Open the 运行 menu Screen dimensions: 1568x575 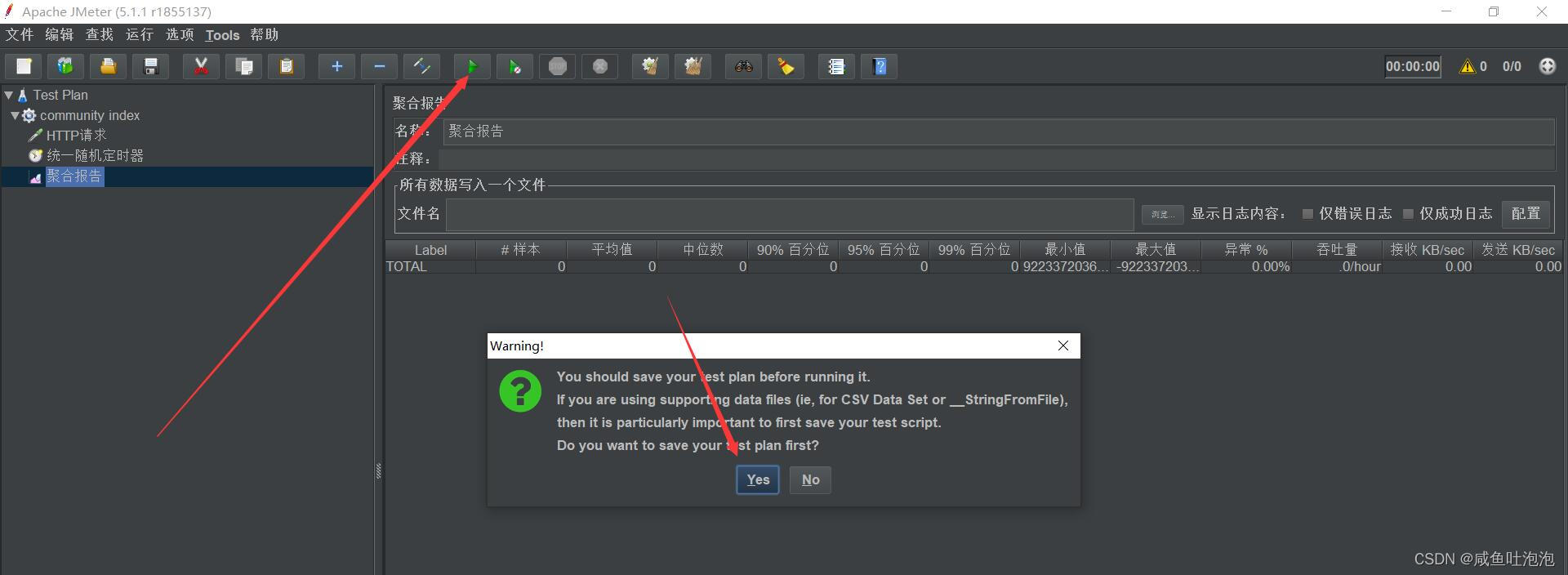coord(140,34)
